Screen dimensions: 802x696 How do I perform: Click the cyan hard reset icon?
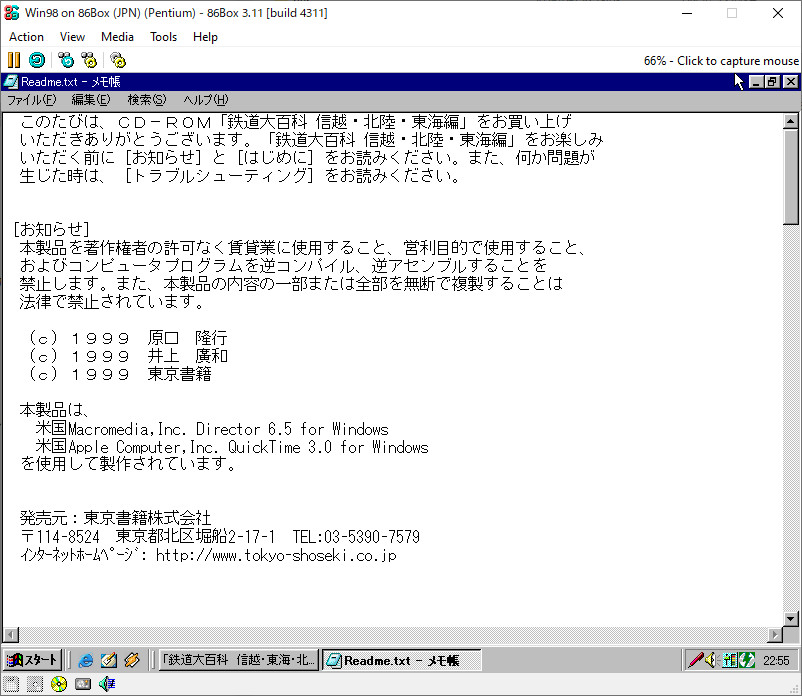(37, 60)
